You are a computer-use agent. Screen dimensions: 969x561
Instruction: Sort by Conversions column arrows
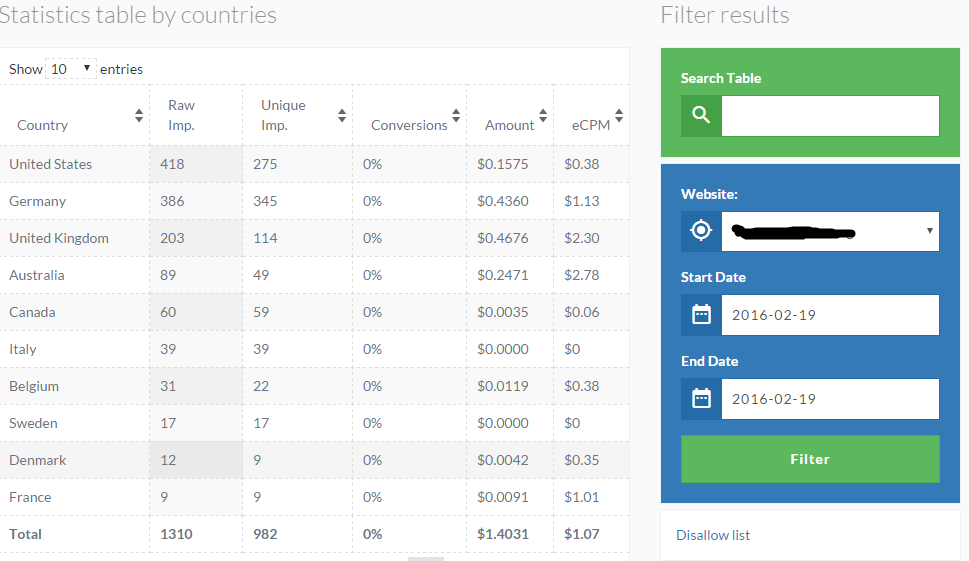(456, 116)
